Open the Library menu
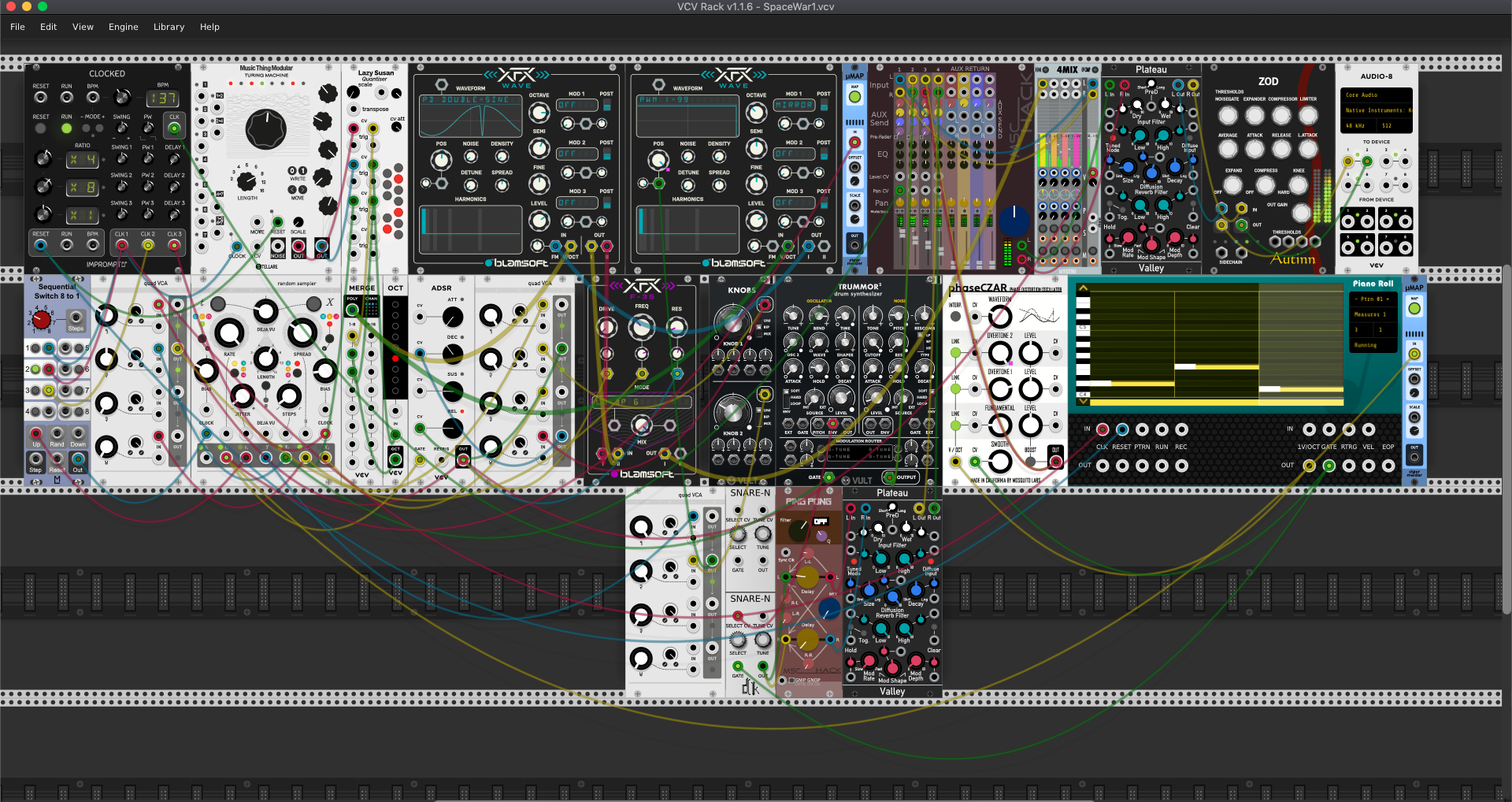The width and height of the screenshot is (1512, 802). (169, 27)
